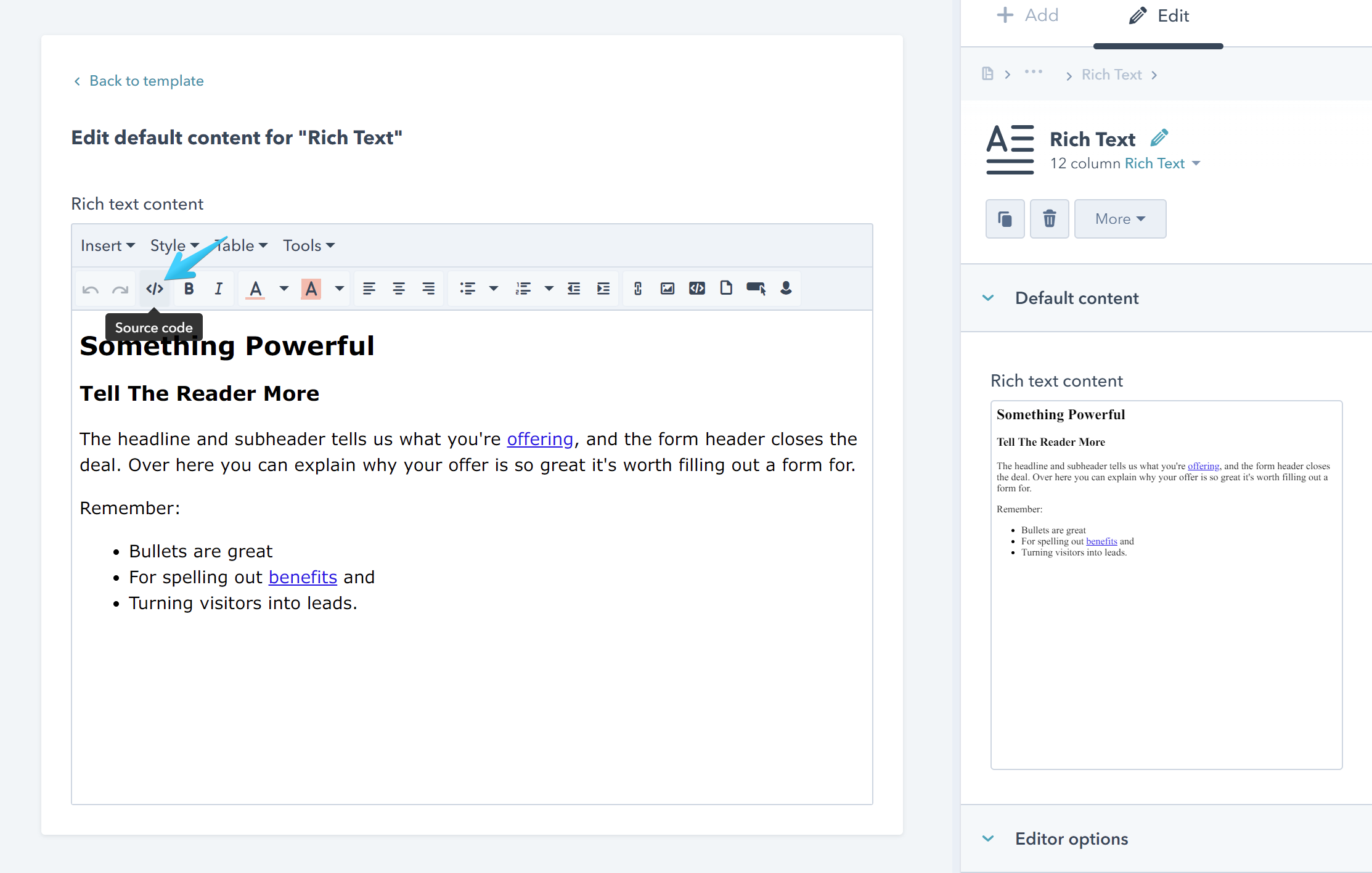Delete module with trash icon
This screenshot has height=873, width=1372.
tap(1049, 219)
